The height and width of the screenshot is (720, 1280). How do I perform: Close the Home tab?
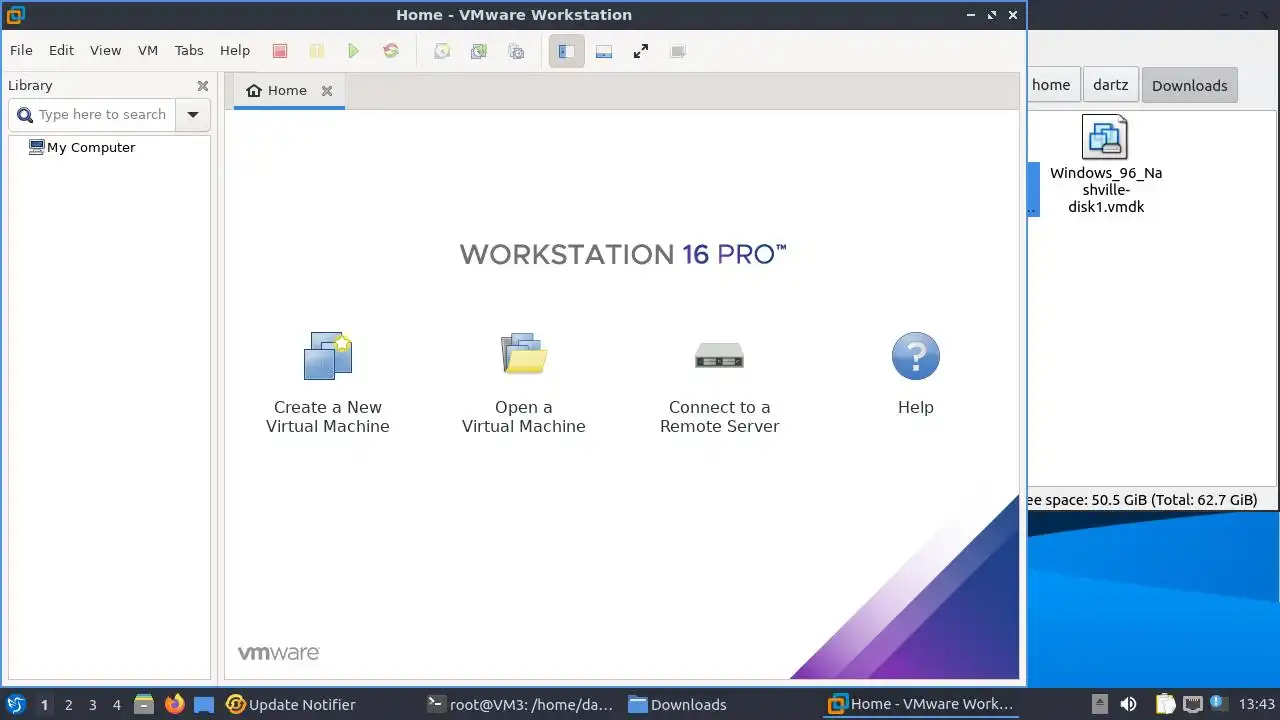(x=327, y=91)
